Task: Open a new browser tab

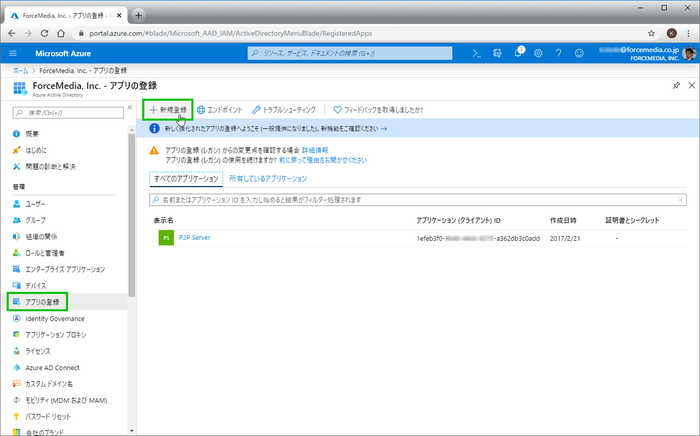Action: tap(138, 15)
